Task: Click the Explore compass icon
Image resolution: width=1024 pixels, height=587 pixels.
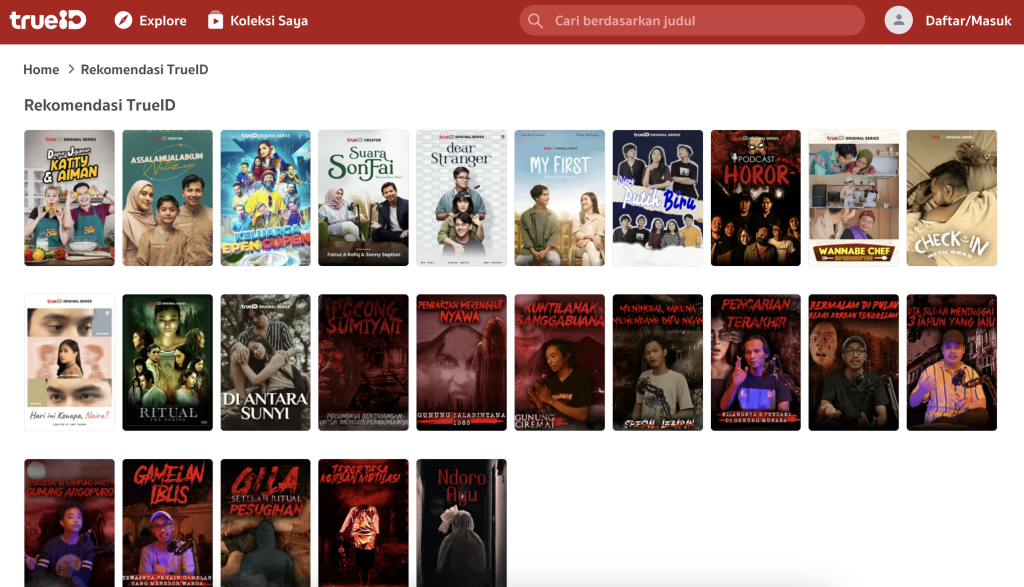Action: [123, 20]
